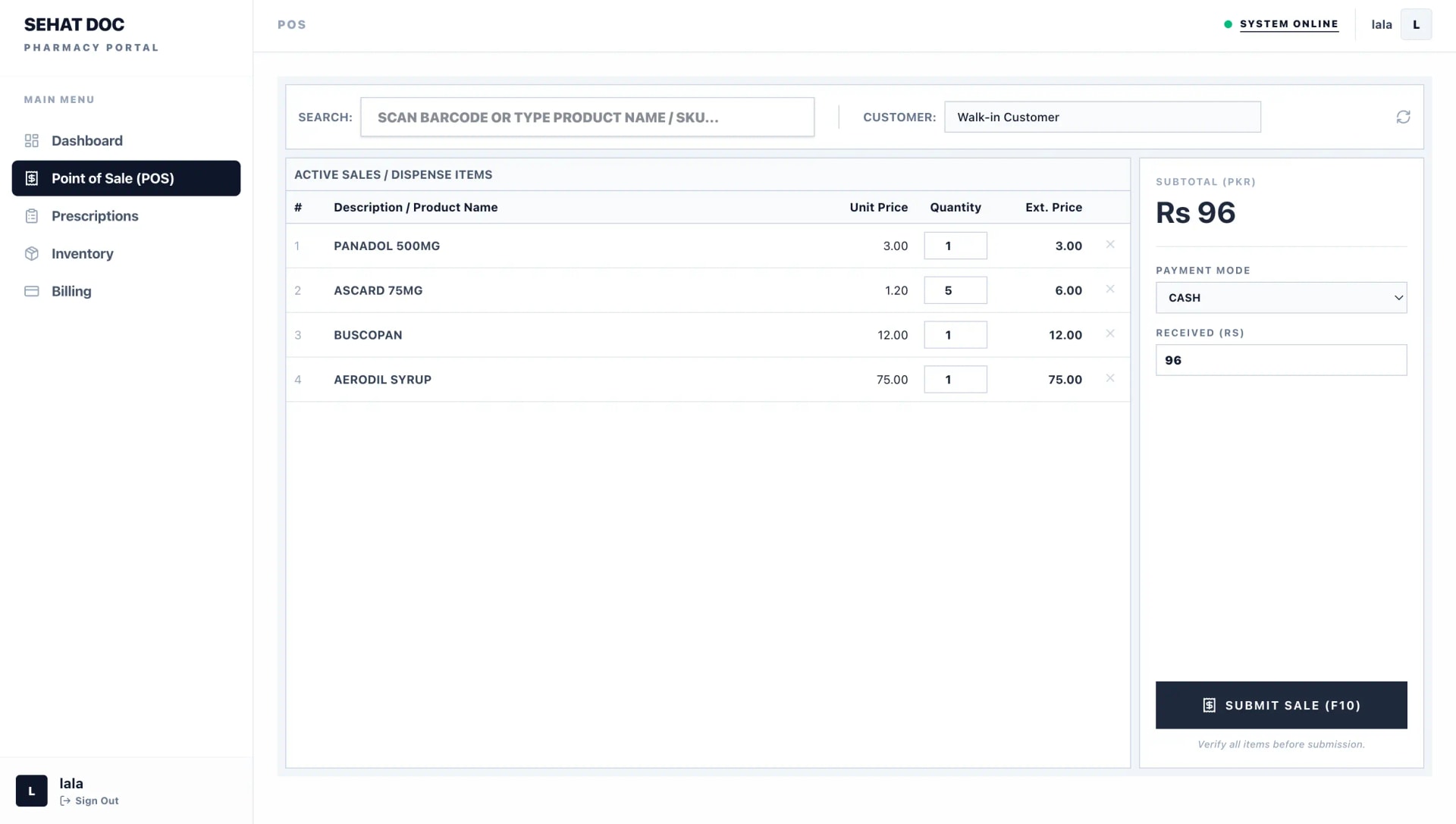Click the Dashboard grid icon
This screenshot has height=824, width=1456.
[31, 141]
